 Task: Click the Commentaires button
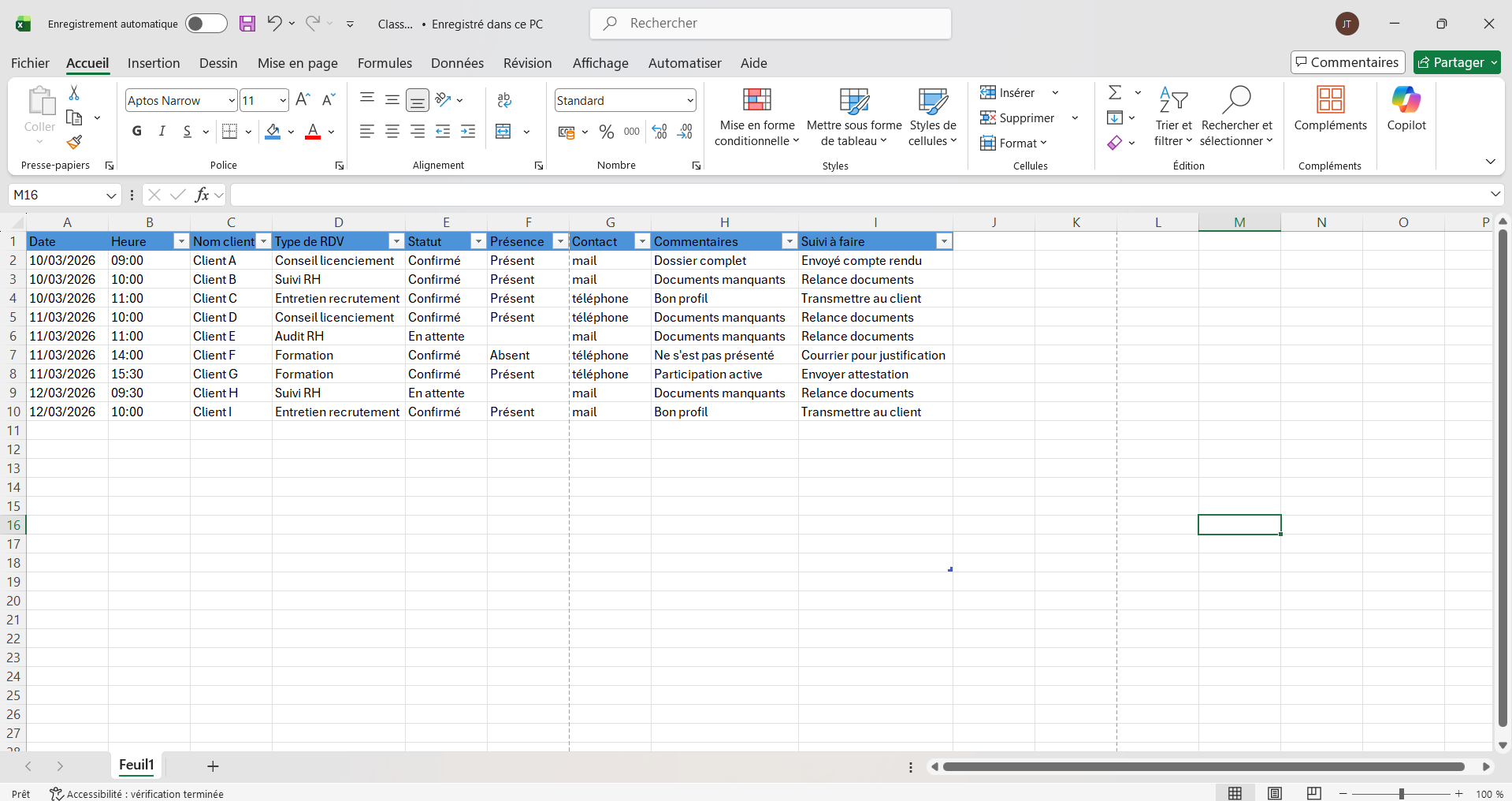(x=1347, y=62)
